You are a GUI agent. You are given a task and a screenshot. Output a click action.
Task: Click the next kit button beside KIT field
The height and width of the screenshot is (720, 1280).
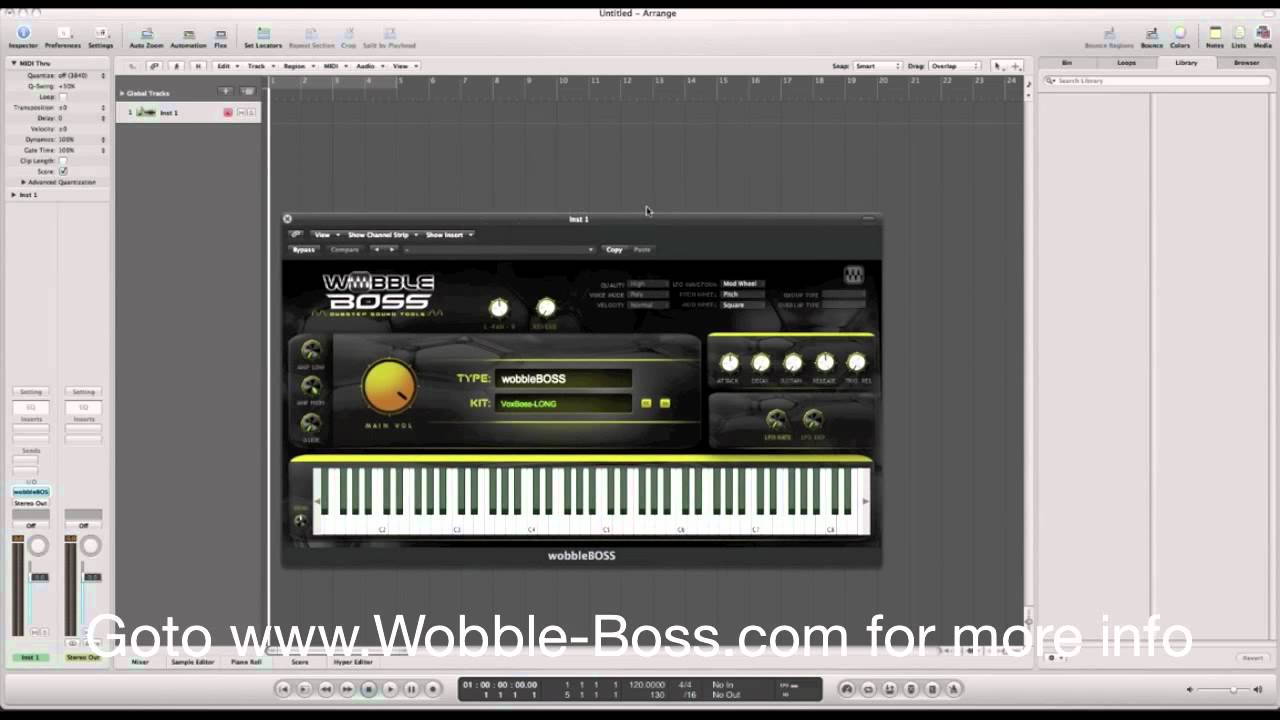[665, 403]
